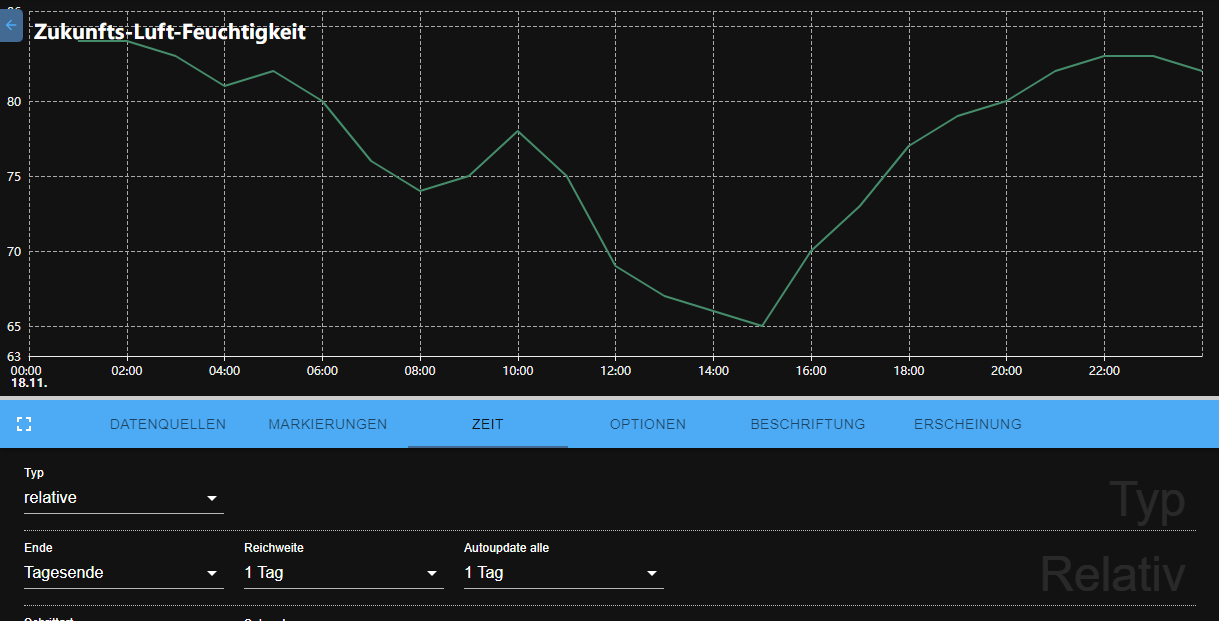Screen dimensions: 1219x621
Task: Expand the Autoupdate alle dropdown
Action: click(x=564, y=573)
